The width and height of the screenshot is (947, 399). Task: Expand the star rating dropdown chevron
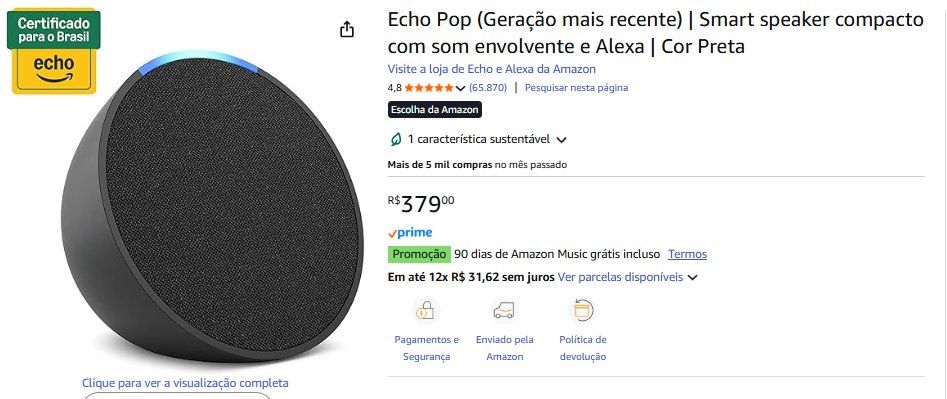pos(460,89)
